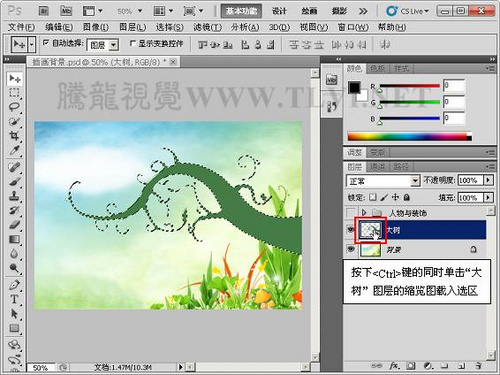
Task: Add a layer mask button
Action: tap(411, 366)
